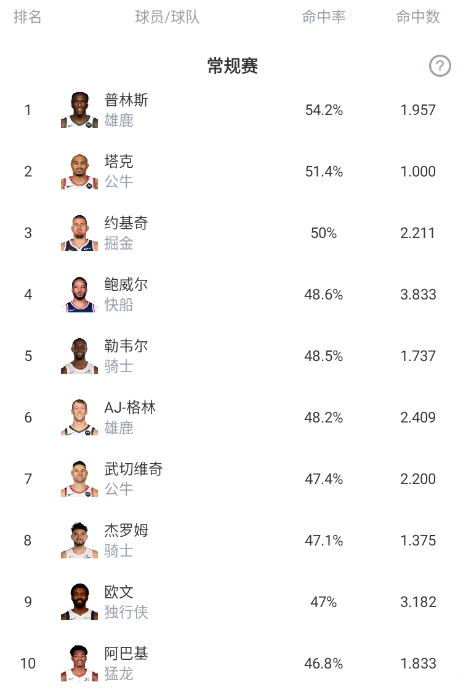Viewport: 466px width, 695px height.
Task: Tap AJ-格林 player headshot
Action: [x=79, y=418]
